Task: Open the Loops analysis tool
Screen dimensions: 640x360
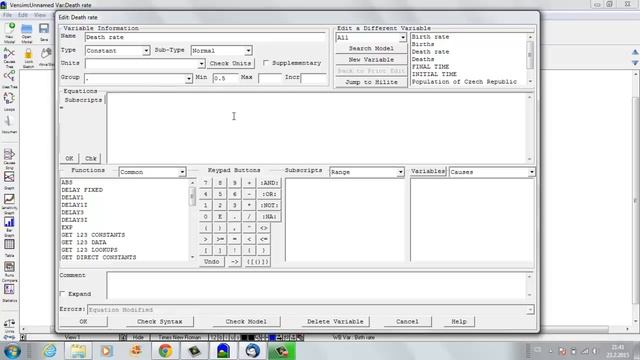Action: [9, 101]
